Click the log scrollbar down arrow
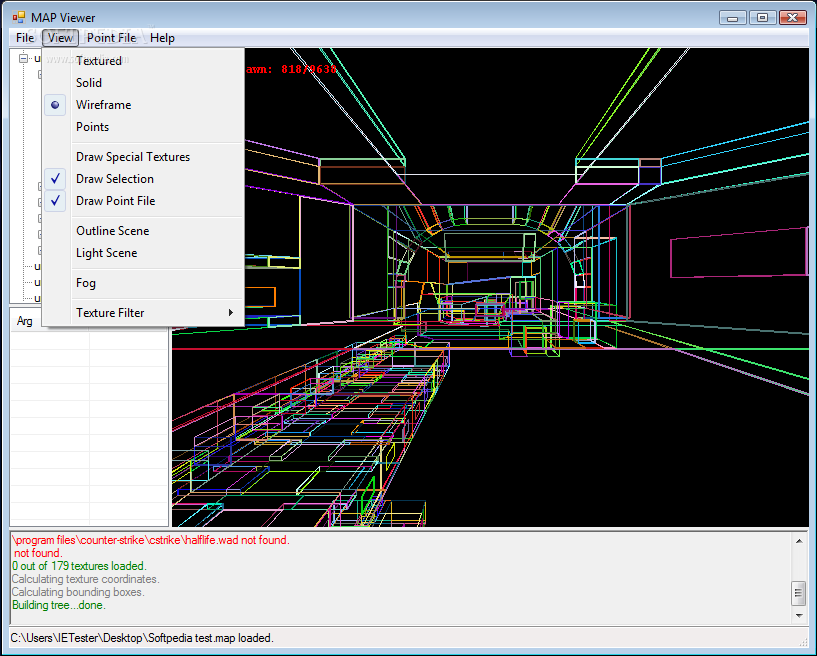This screenshot has height=656, width=817. coord(799,616)
